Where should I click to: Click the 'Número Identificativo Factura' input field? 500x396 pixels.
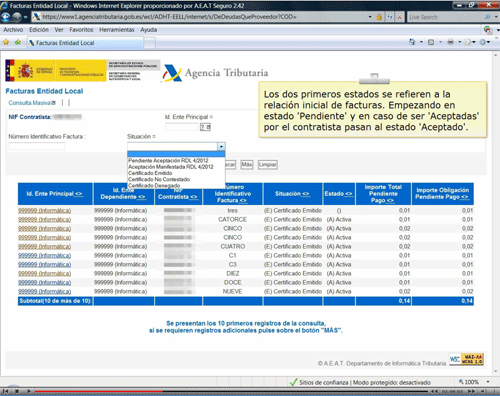pos(37,146)
